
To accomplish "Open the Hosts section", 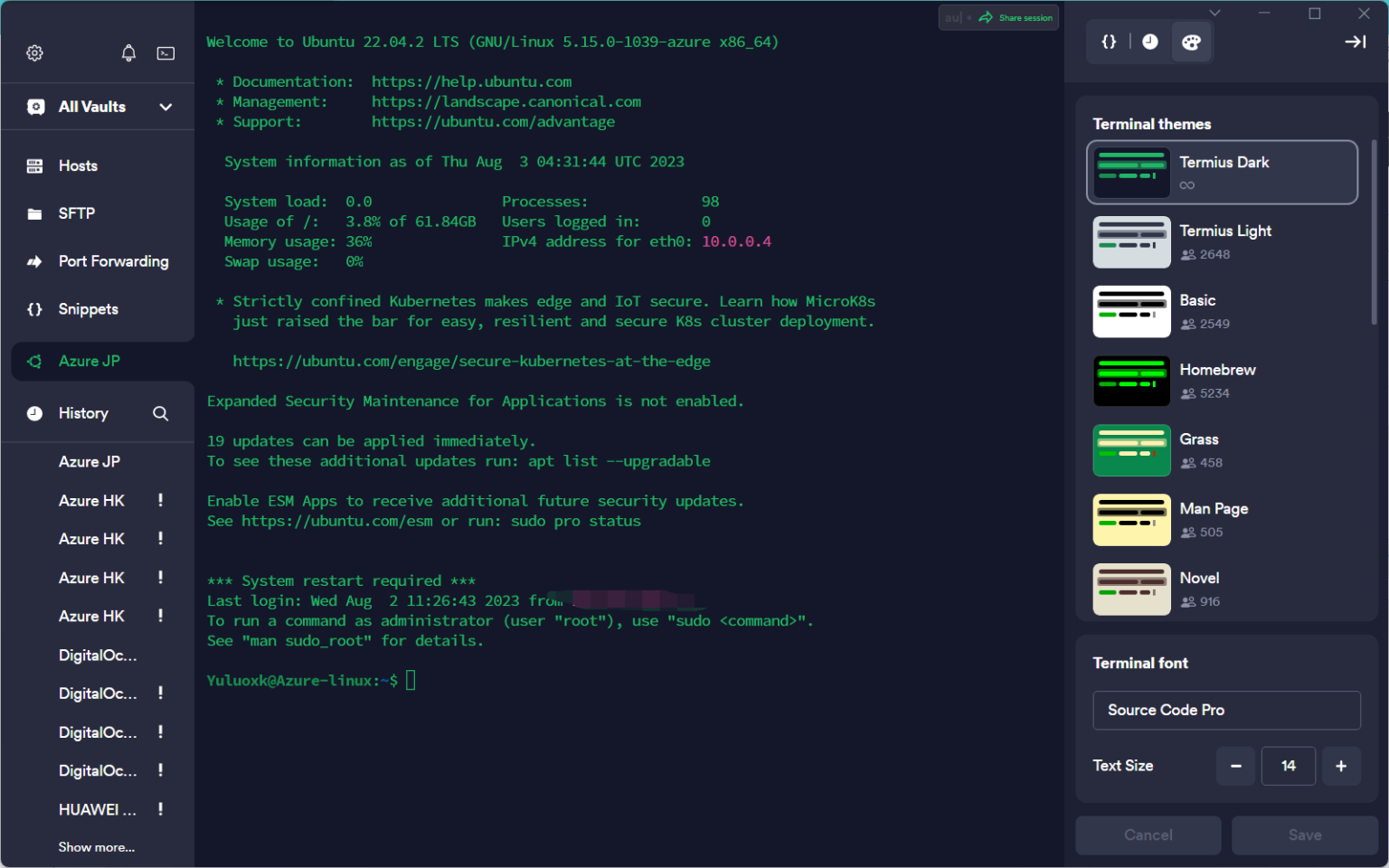I will (x=78, y=165).
